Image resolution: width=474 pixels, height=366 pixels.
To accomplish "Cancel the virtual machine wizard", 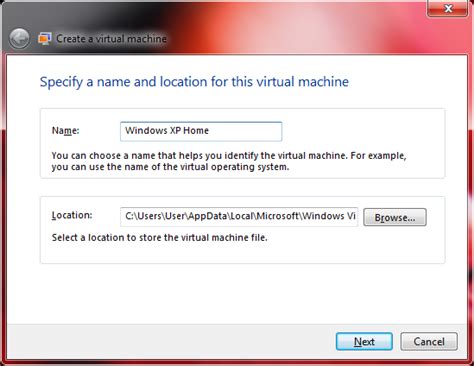I will click(429, 342).
